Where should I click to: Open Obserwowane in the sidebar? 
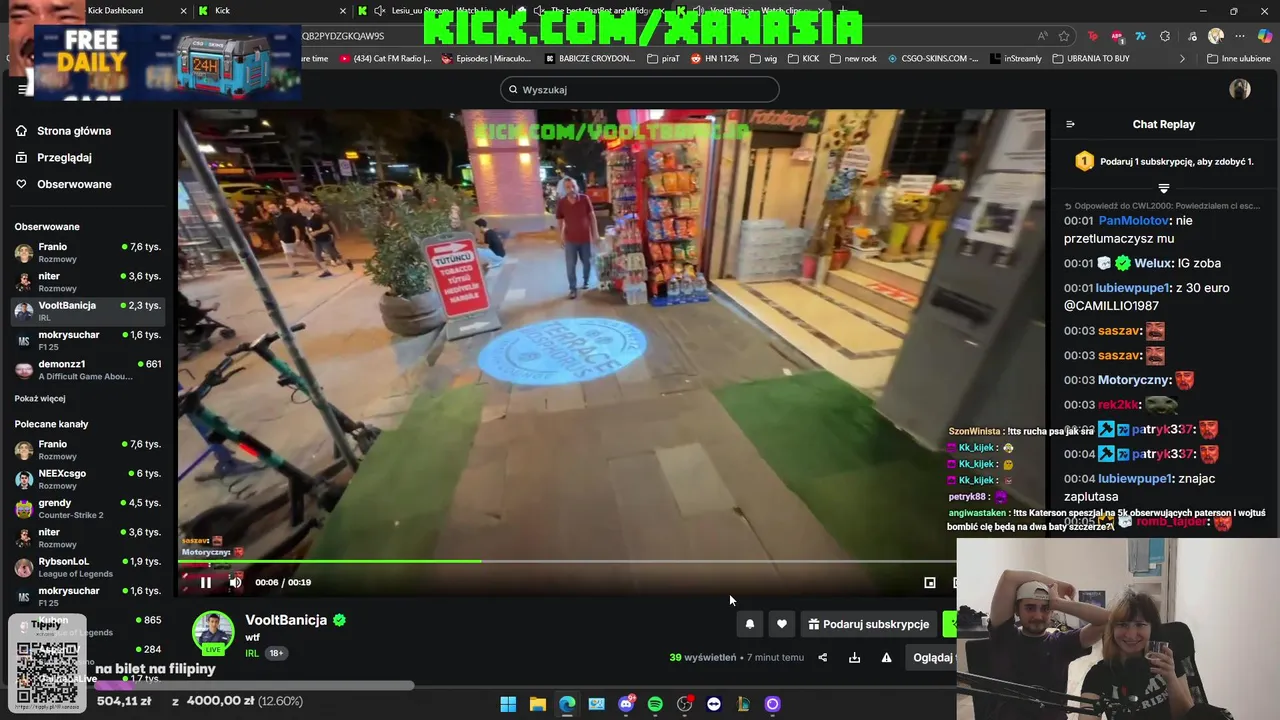click(63, 184)
